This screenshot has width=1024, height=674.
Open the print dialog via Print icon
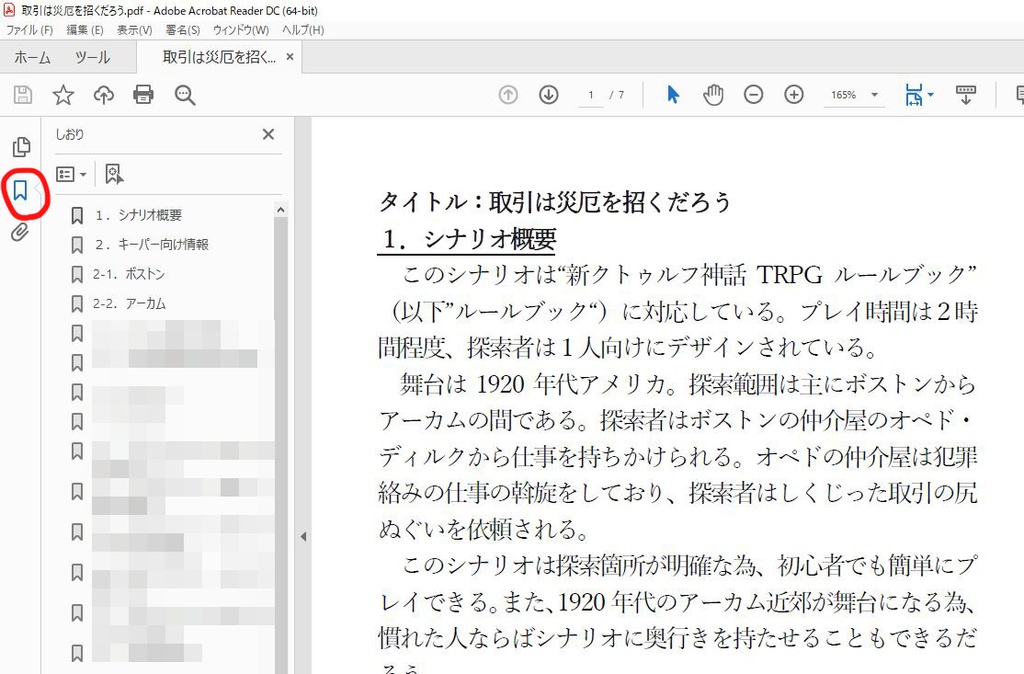pyautogui.click(x=144, y=94)
